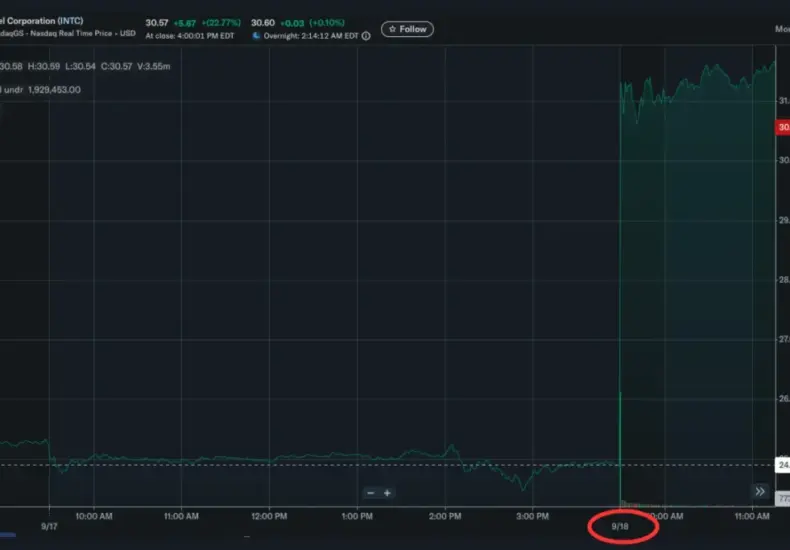The height and width of the screenshot is (550, 790).
Task: Select the circled 9/18 date marker
Action: [620, 526]
